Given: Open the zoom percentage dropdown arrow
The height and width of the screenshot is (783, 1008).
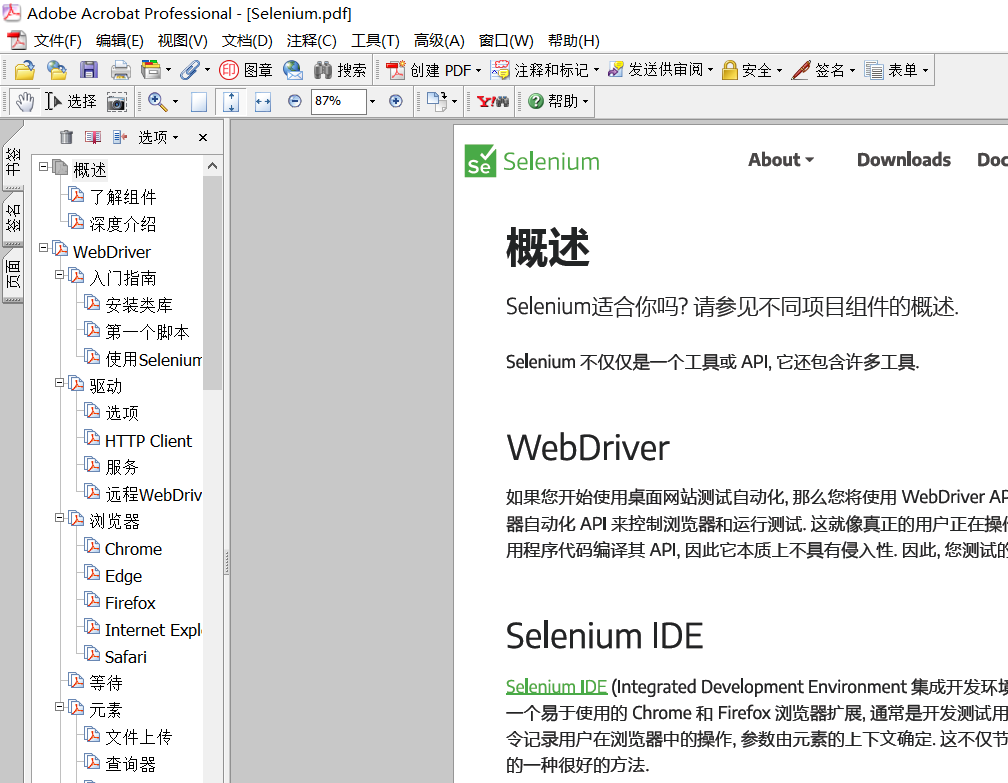Looking at the screenshot, I should (x=372, y=102).
